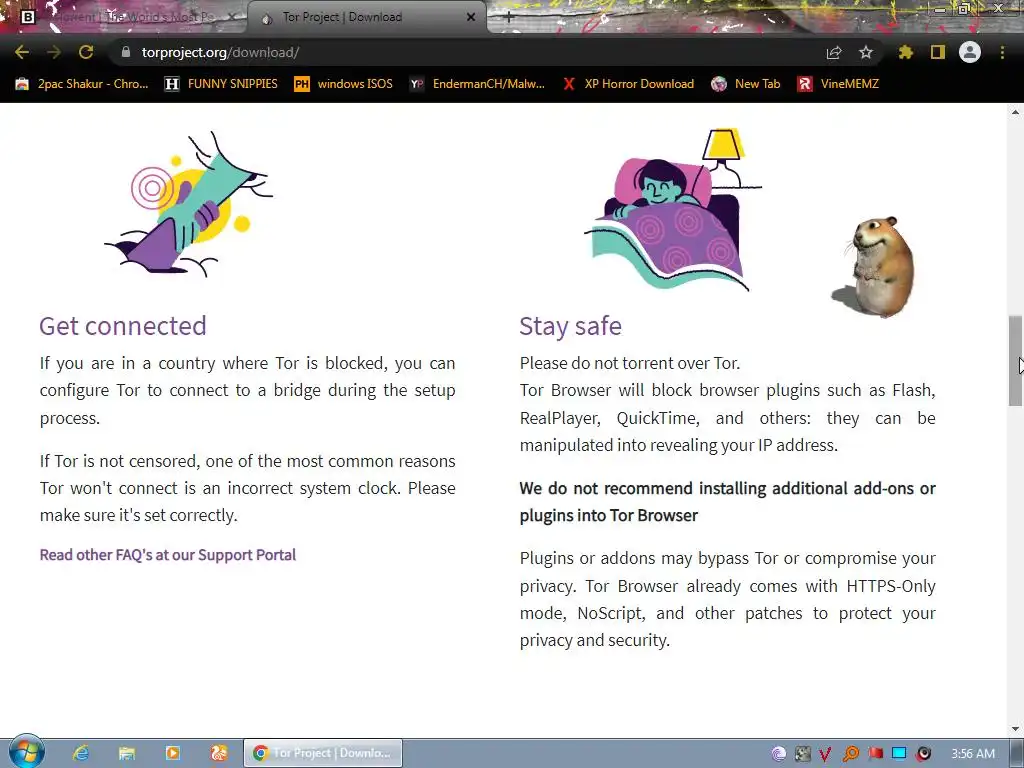Screen dimensions: 1024x768
Task: Open the Extensions puzzle-piece icon
Action: point(905,52)
